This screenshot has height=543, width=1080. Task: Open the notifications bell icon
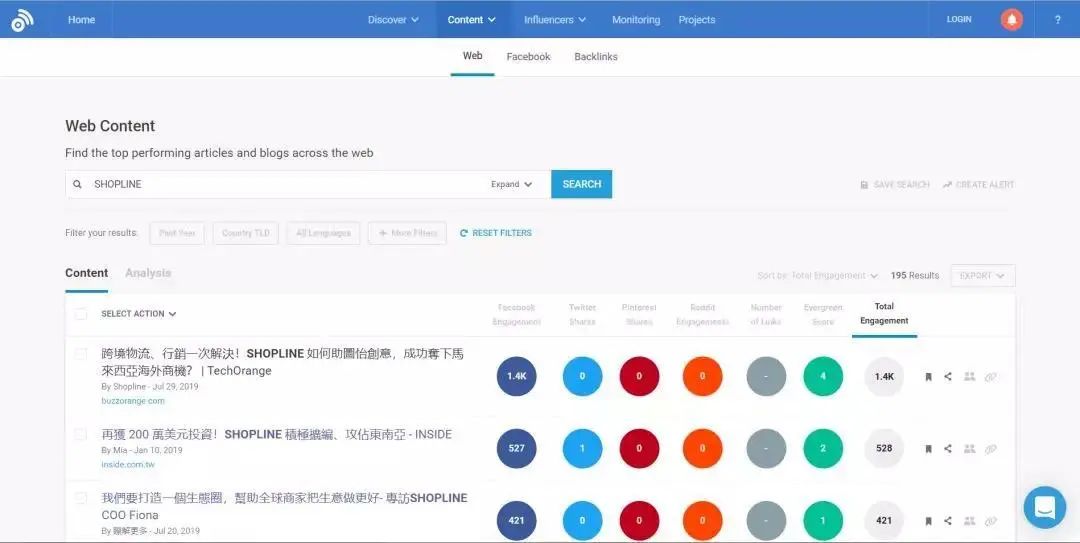click(x=1011, y=19)
